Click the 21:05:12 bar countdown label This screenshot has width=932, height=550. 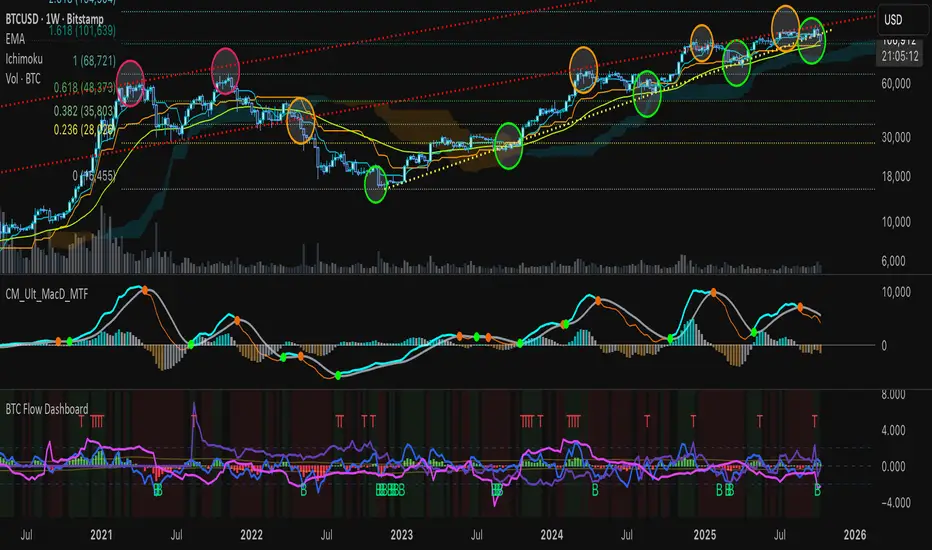pos(900,56)
